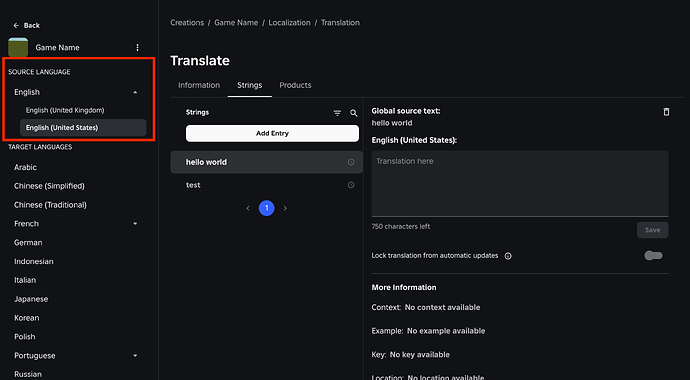
Task: Choose Indonesian target language
Action: 33,261
